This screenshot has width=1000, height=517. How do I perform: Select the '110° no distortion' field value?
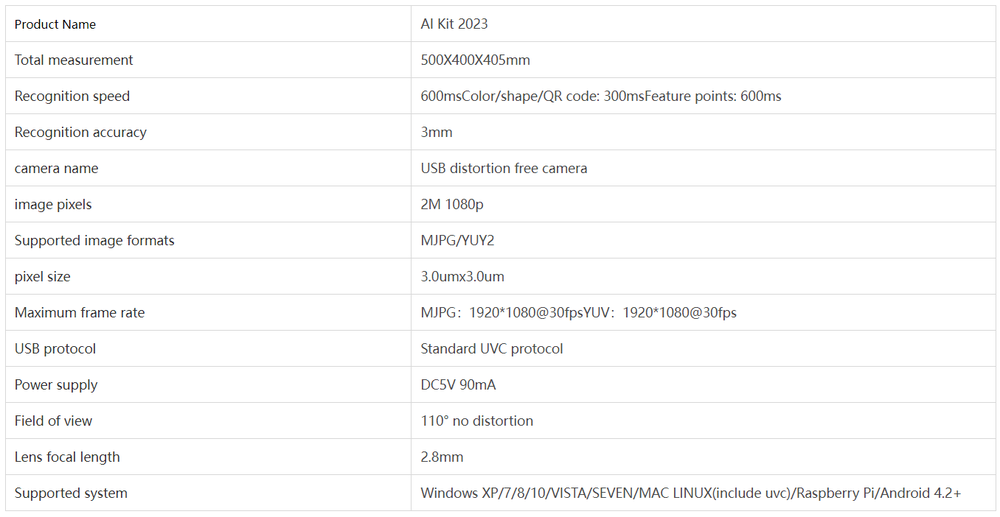[477, 420]
